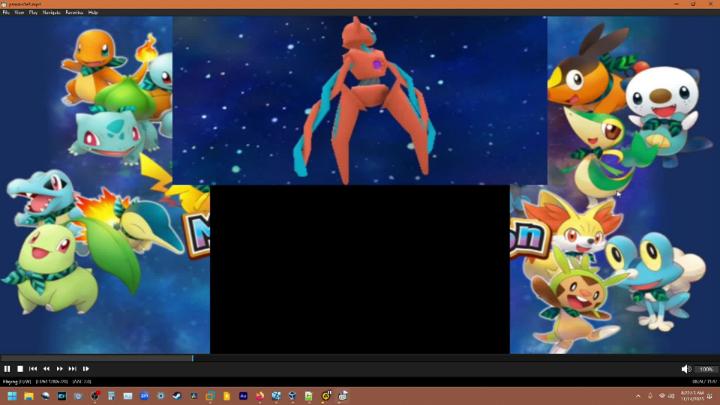Open the View menu
This screenshot has height=405, width=720.
click(x=19, y=12)
